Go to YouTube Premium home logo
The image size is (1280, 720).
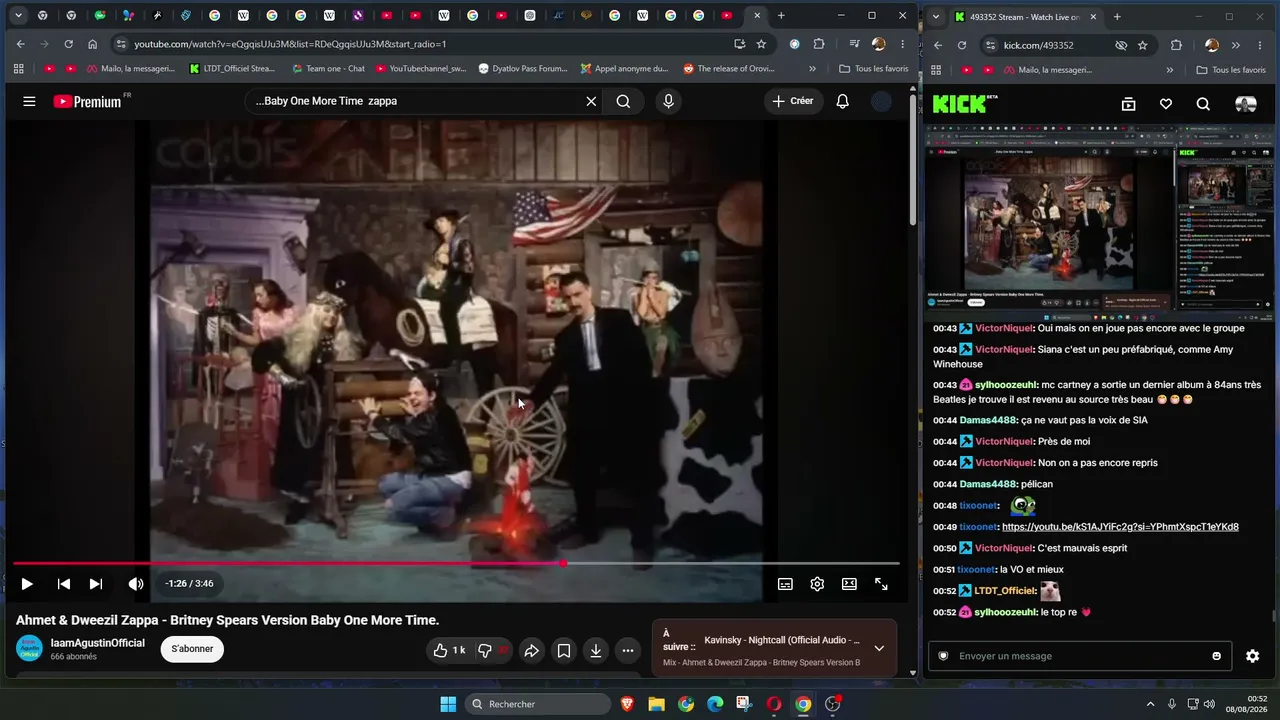(x=88, y=101)
